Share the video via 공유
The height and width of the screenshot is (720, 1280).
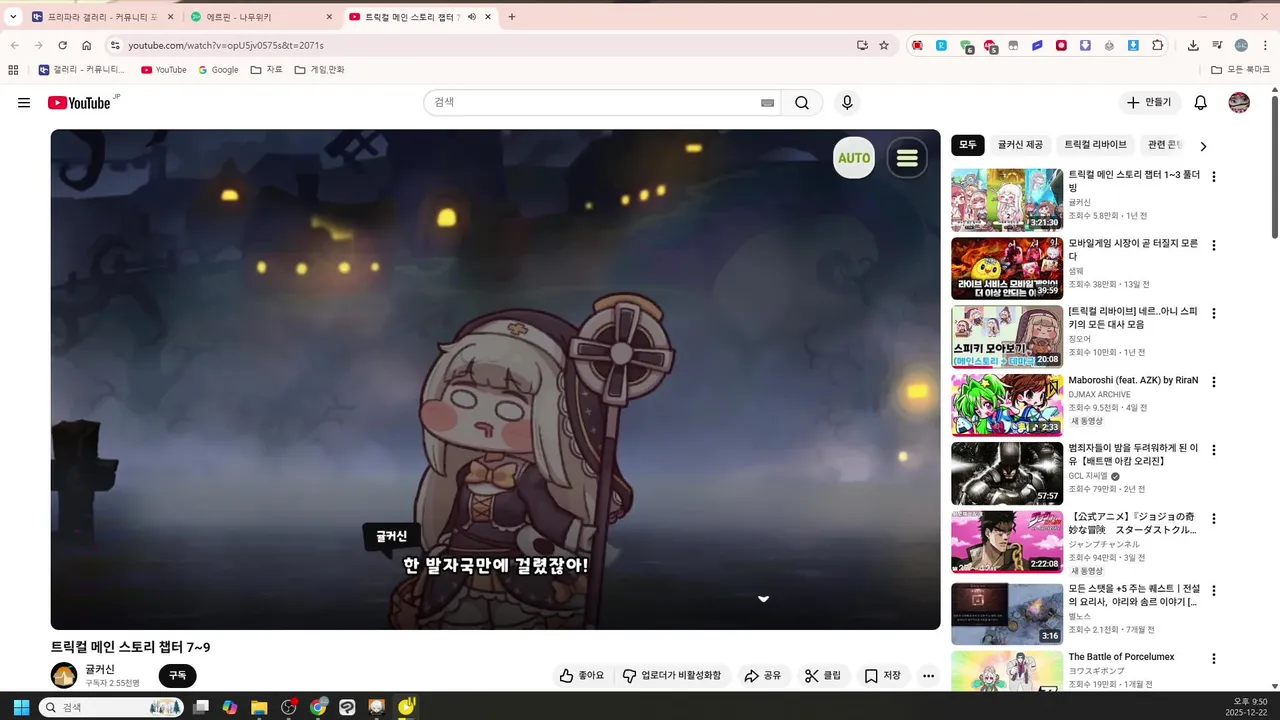coord(762,676)
